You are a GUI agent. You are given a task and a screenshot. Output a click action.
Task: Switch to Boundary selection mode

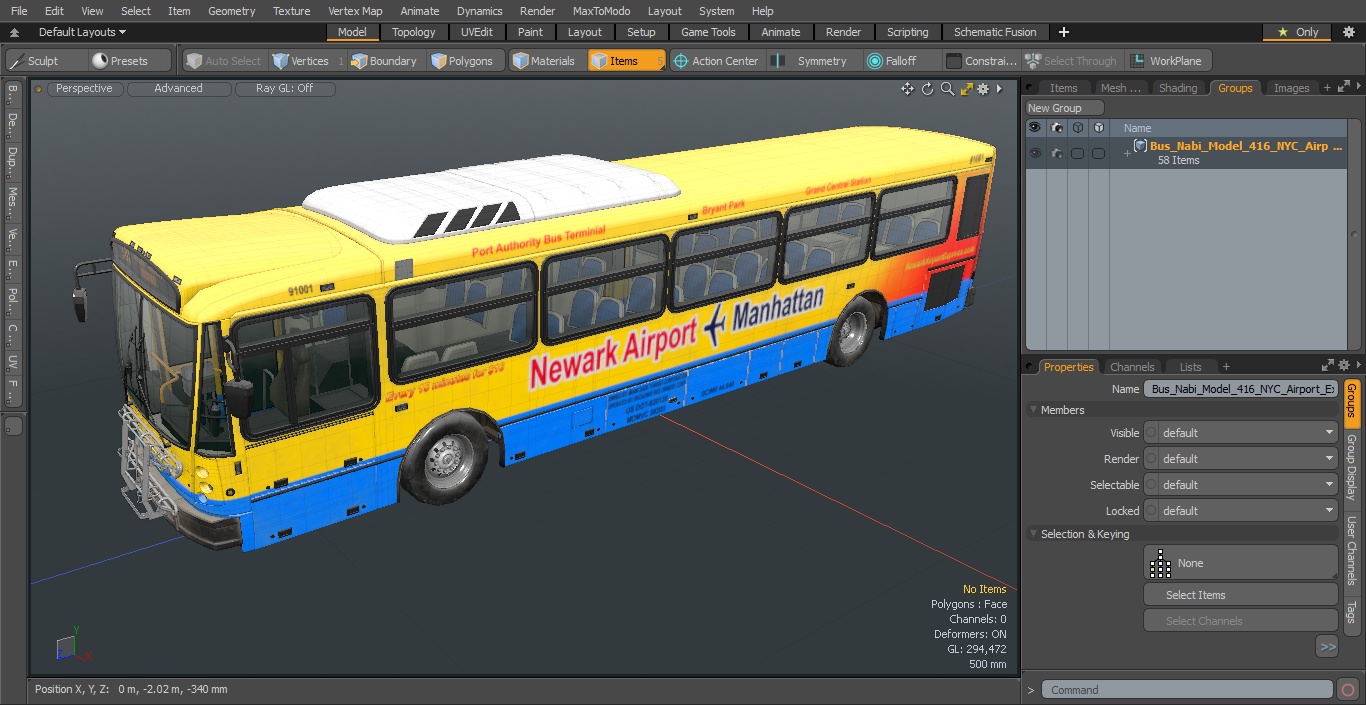(x=384, y=61)
